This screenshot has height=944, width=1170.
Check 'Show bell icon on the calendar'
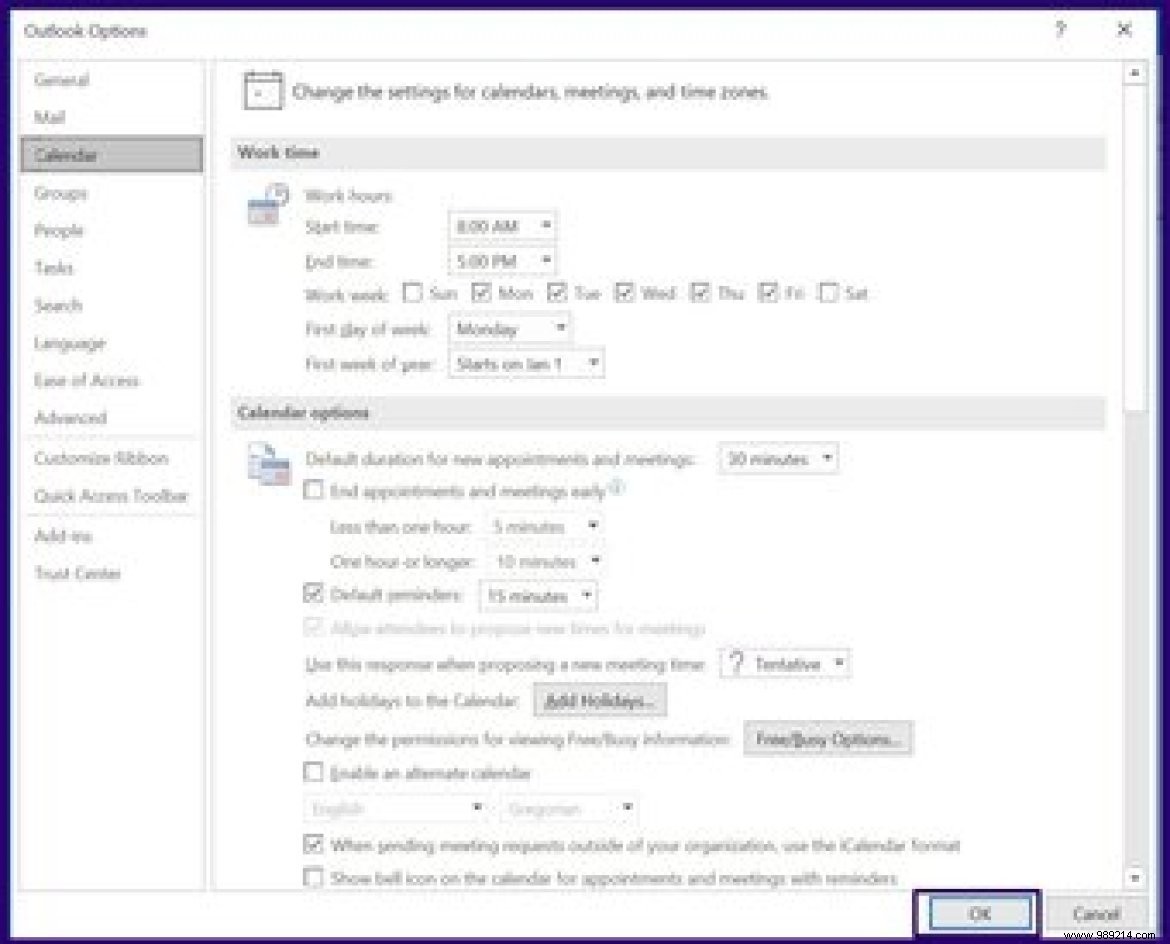[312, 877]
